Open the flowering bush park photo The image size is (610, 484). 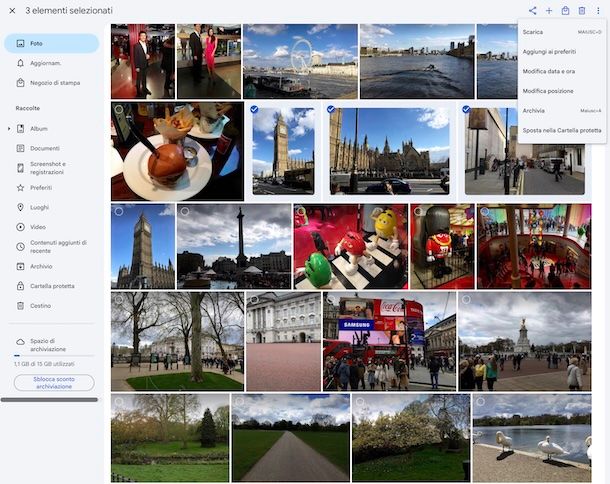pyautogui.click(x=411, y=438)
